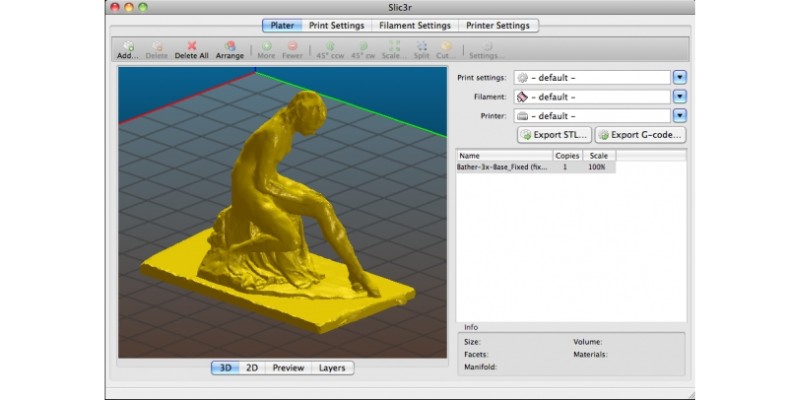This screenshot has width=800, height=400.
Task: Toggle the Layers view
Action: (332, 368)
